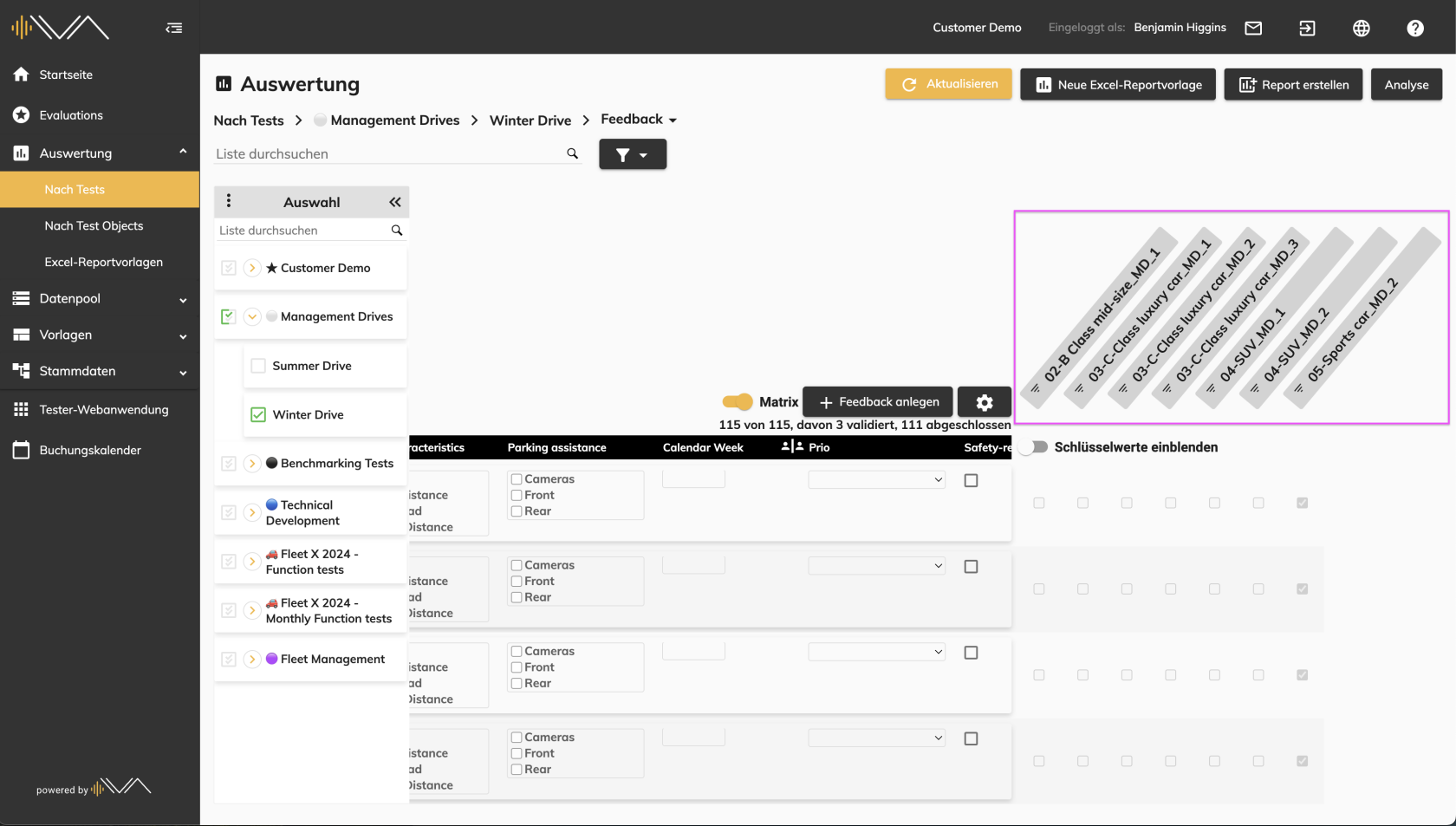Uncheck the Management Drives checkbox
The width and height of the screenshot is (1456, 826).
point(228,316)
